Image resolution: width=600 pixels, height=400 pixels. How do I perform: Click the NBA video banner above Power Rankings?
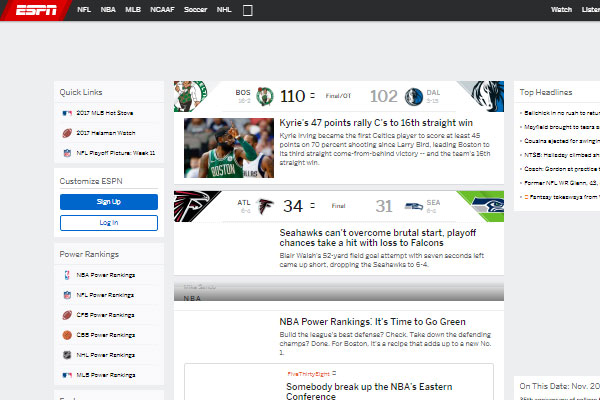339,292
